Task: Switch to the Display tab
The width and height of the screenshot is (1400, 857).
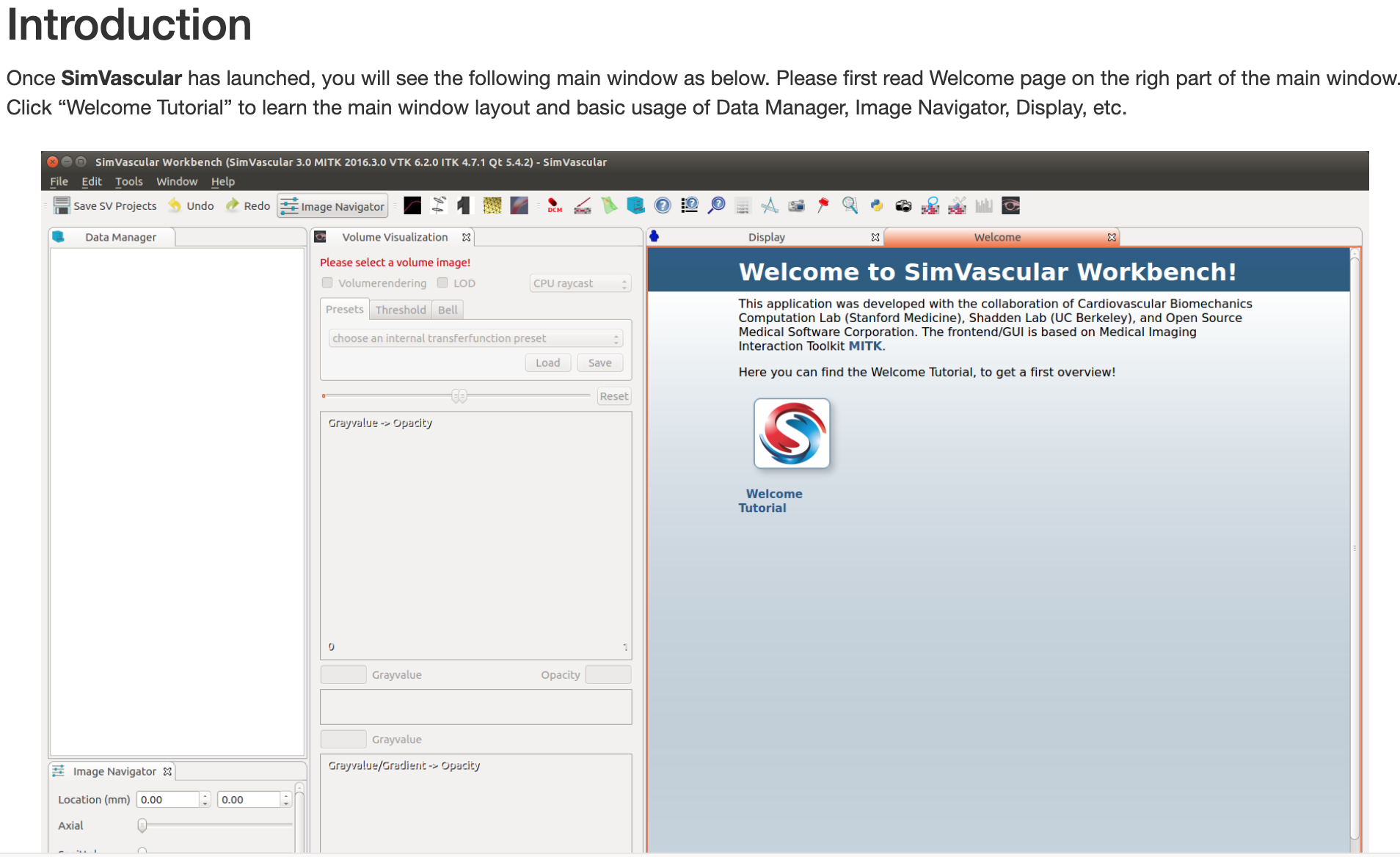Action: tap(765, 237)
